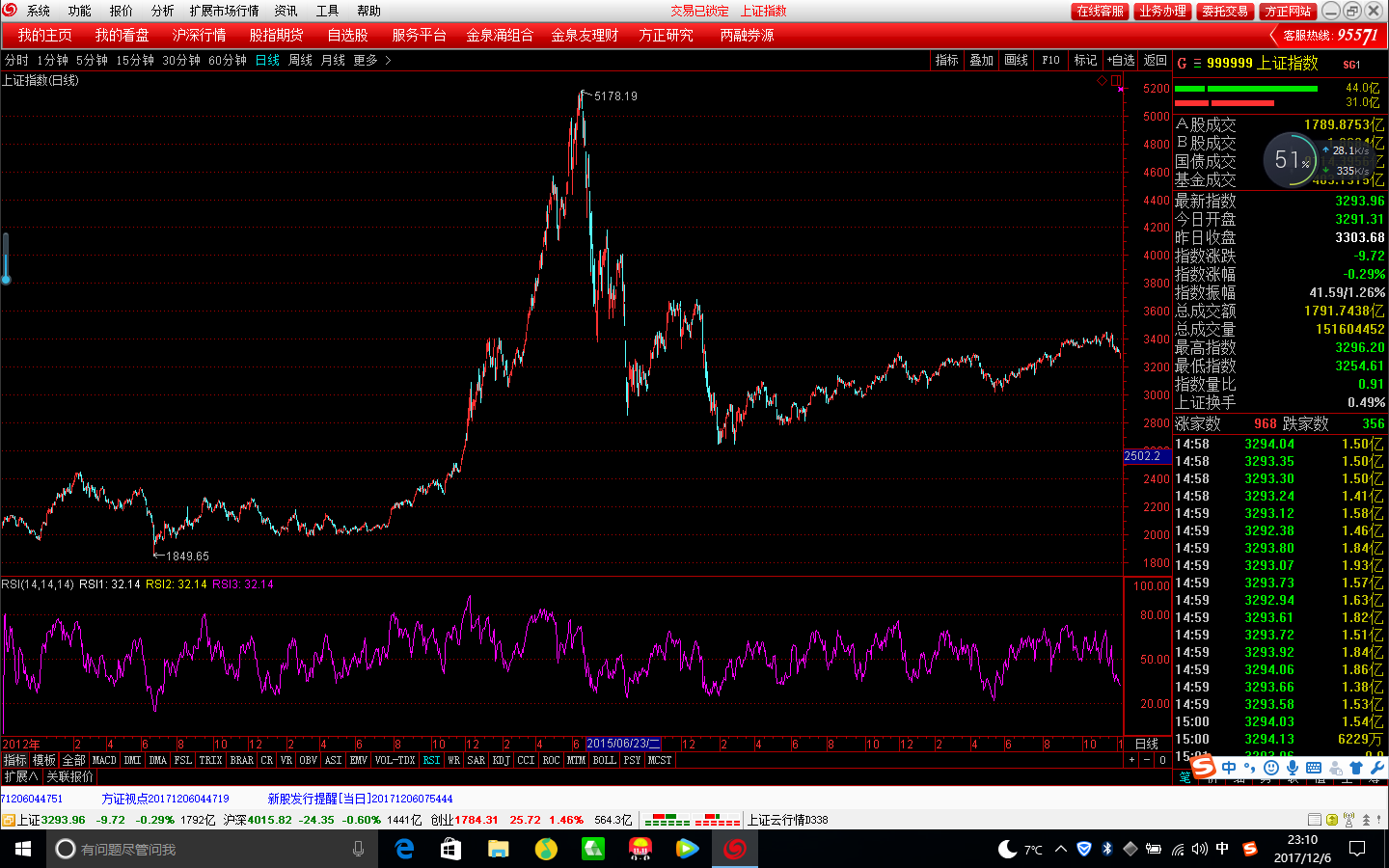The height and width of the screenshot is (868, 1389).
Task: Open the 系统 menu
Action: click(38, 11)
